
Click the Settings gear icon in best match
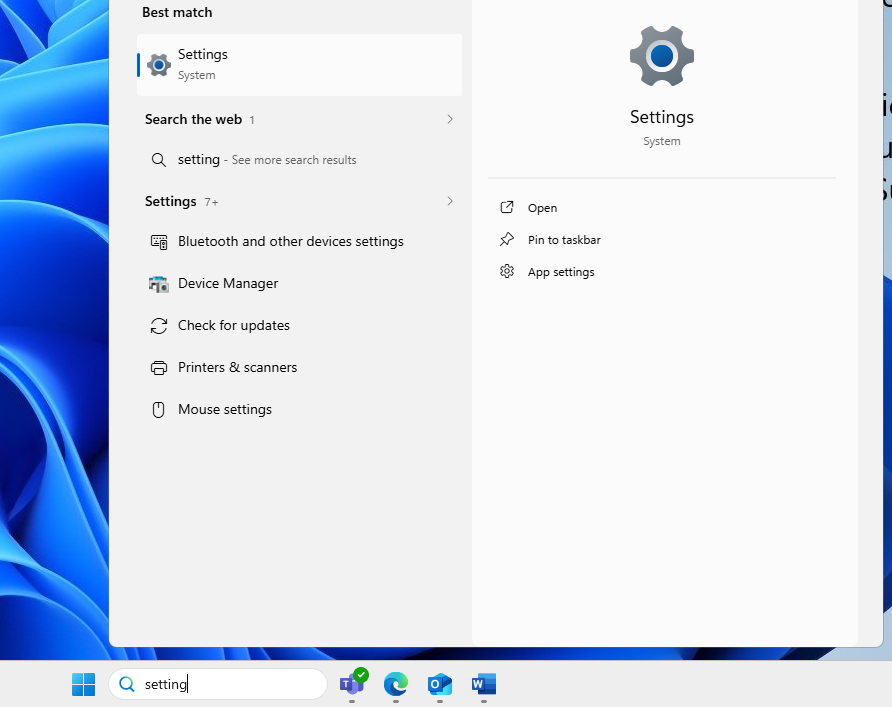(159, 65)
